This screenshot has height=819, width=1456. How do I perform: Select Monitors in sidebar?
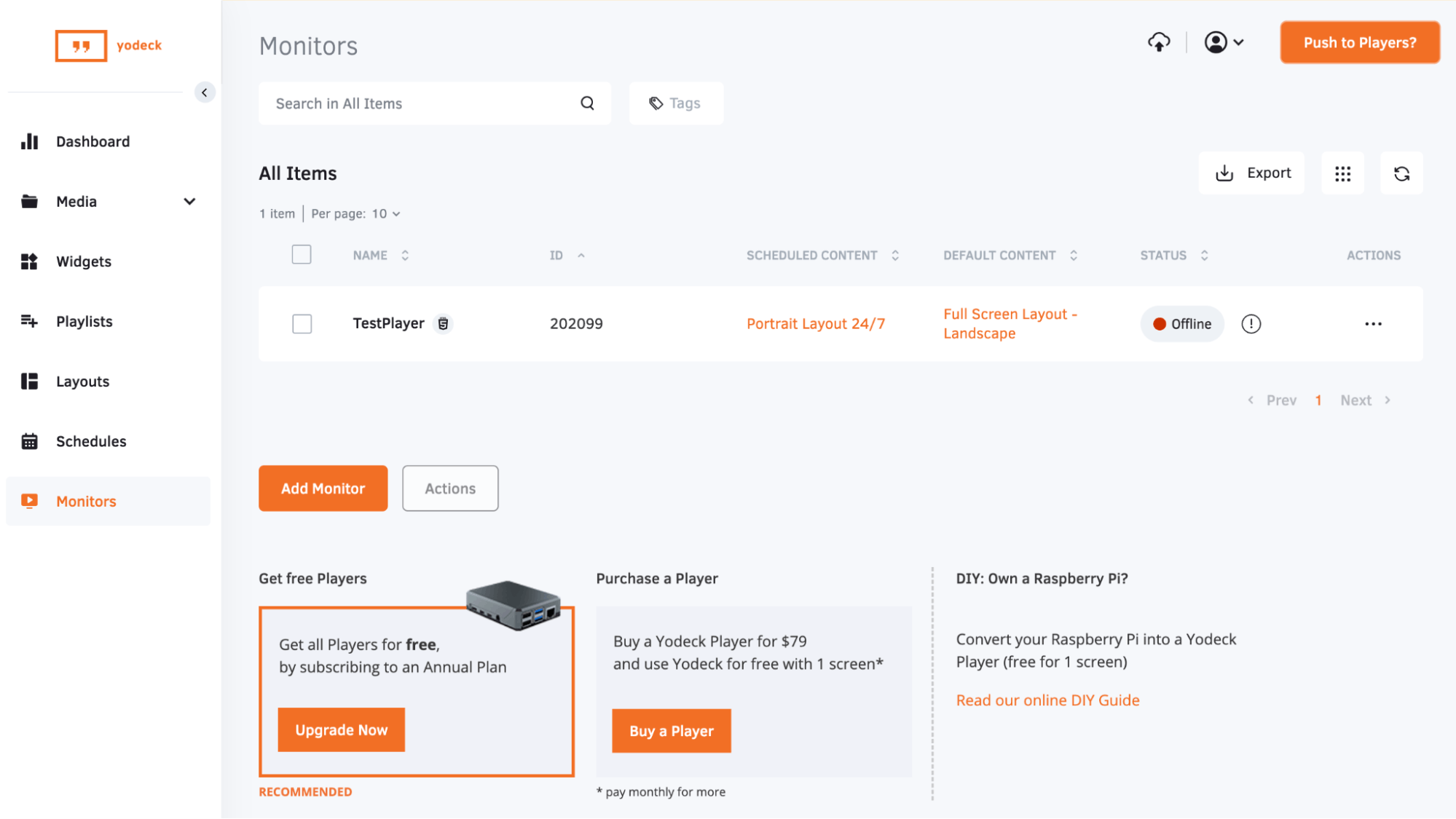[108, 501]
